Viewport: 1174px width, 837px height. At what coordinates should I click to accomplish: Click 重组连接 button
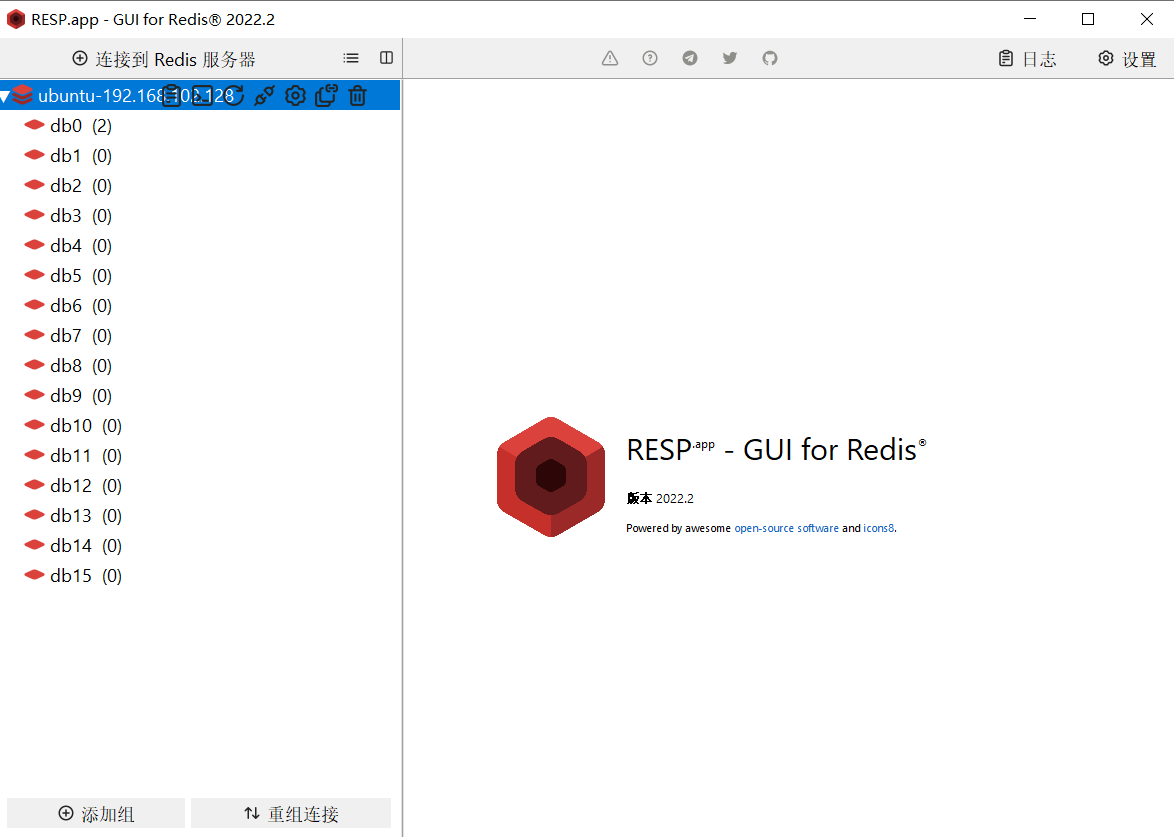291,814
